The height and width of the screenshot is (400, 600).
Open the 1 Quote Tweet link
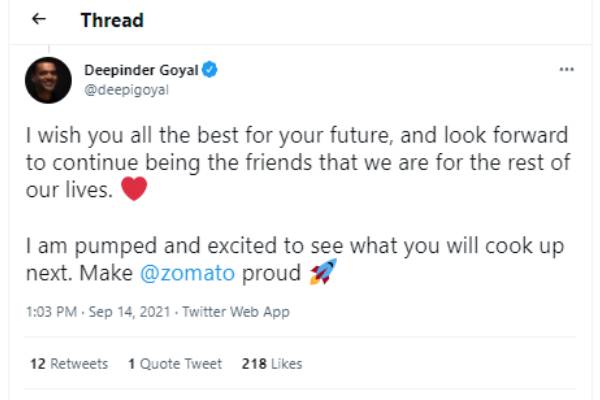[175, 364]
